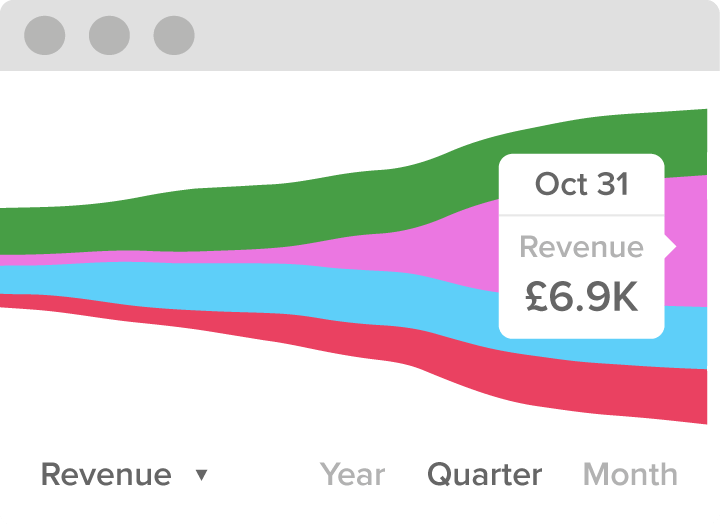Switch to Month view

point(630,474)
